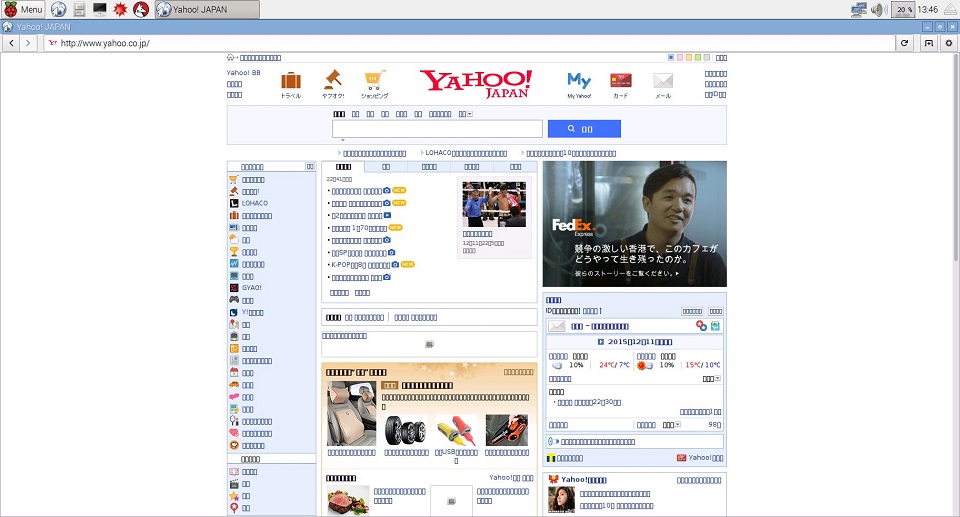Open the file manager taskbar icon
The width and height of the screenshot is (960, 517).
[x=79, y=9]
